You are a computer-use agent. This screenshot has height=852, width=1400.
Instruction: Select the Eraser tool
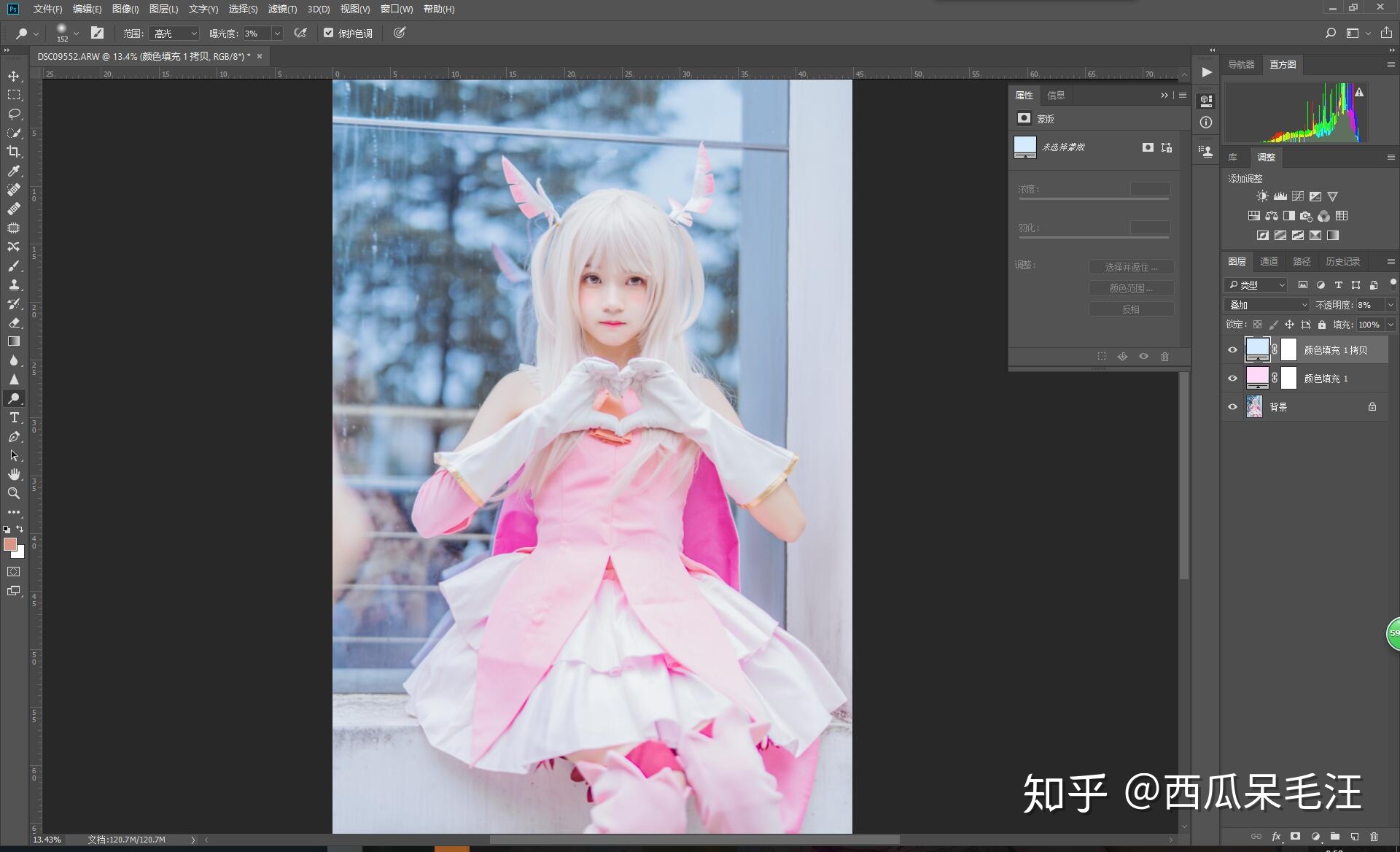tap(14, 322)
